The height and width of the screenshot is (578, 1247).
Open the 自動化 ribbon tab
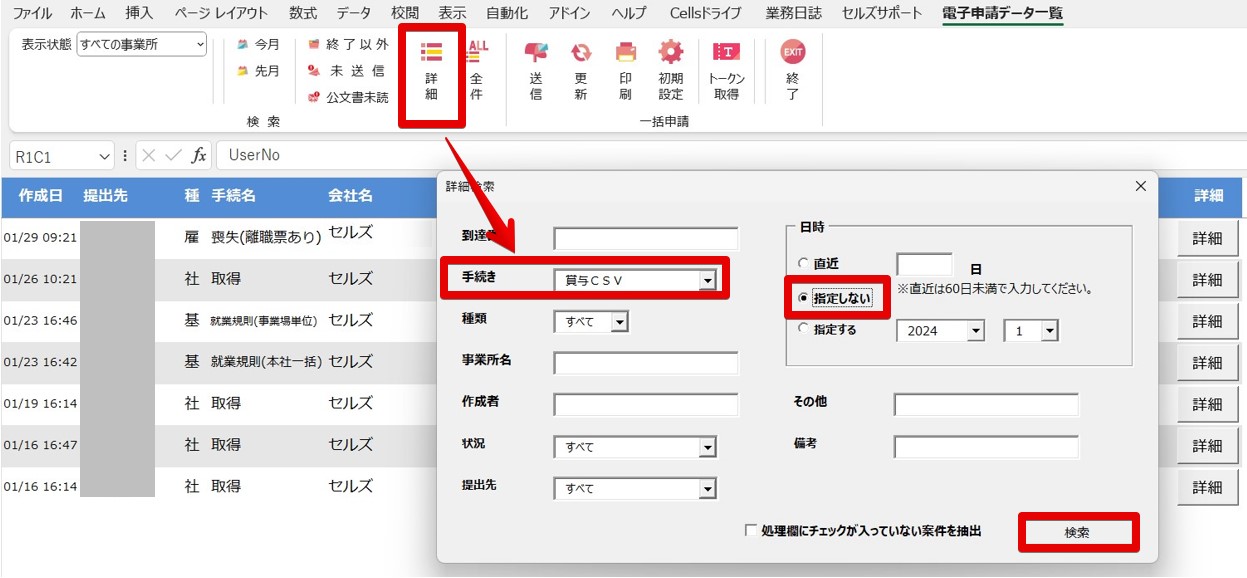(x=507, y=13)
